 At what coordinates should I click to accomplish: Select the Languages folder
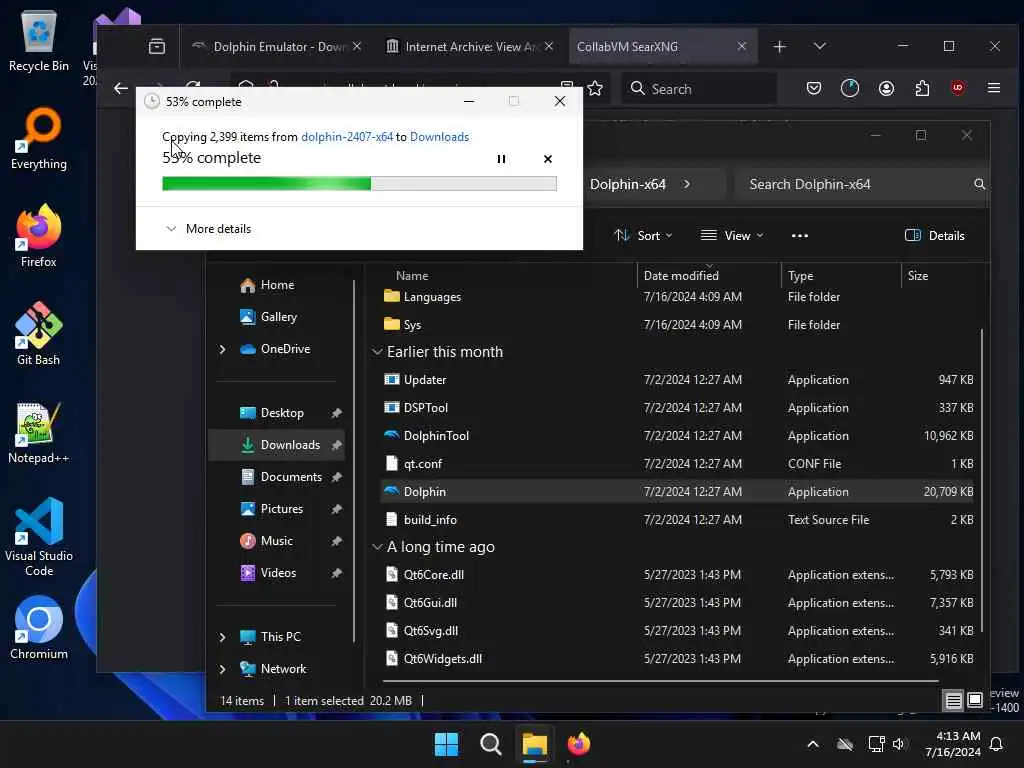(x=677, y=296)
